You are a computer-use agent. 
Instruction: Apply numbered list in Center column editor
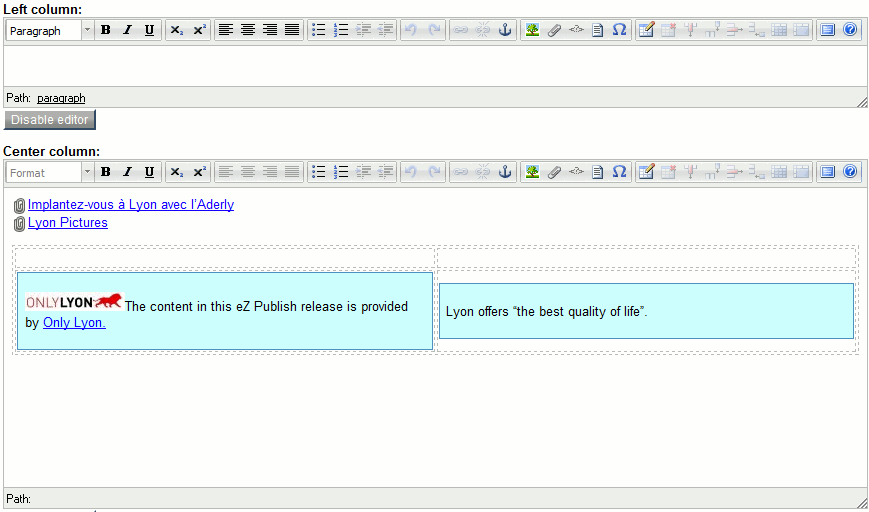341,172
